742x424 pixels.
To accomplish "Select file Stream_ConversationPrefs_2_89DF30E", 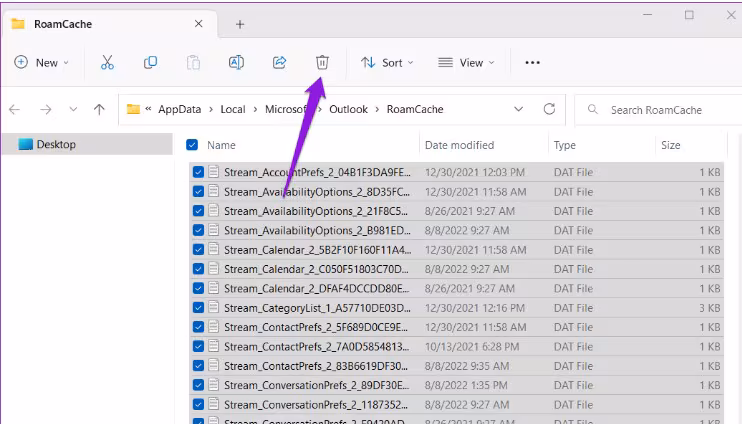I will tap(456, 385).
